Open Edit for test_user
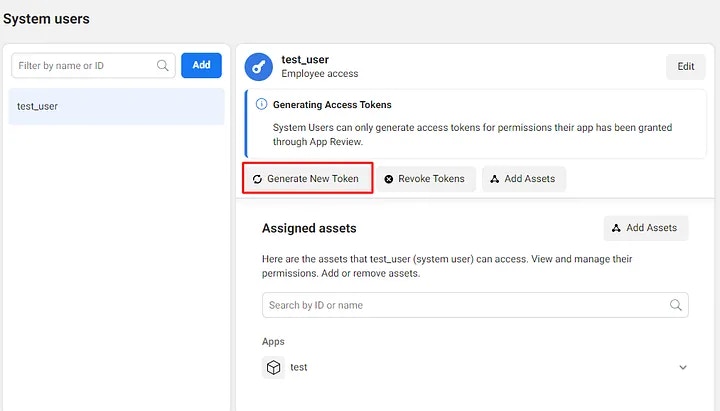 coord(686,67)
